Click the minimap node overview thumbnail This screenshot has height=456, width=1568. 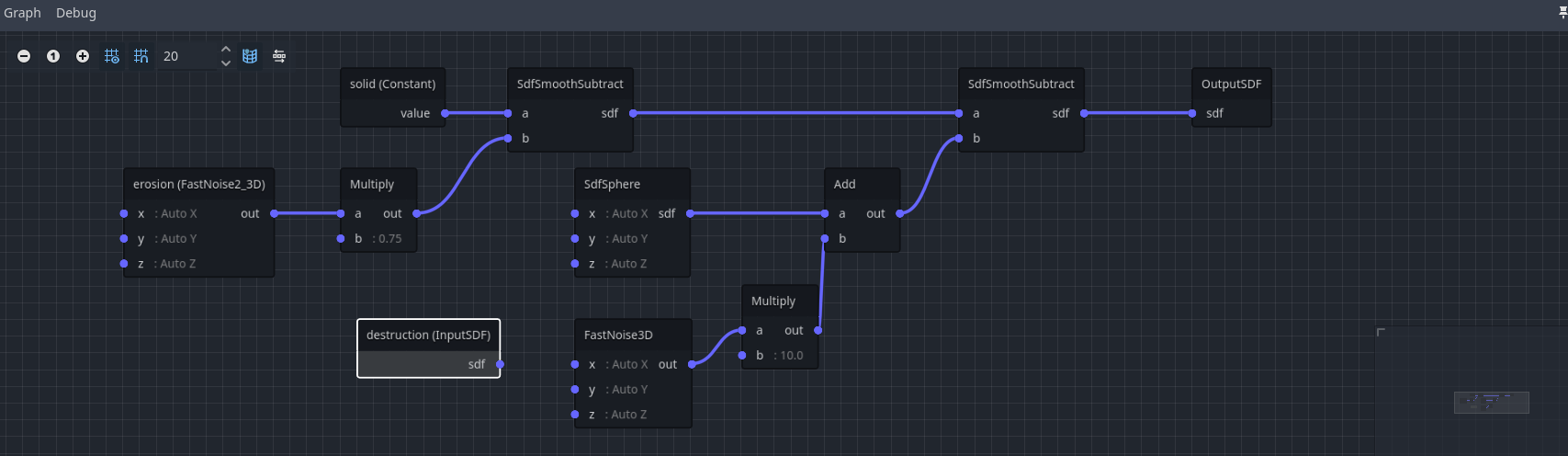click(x=1491, y=402)
